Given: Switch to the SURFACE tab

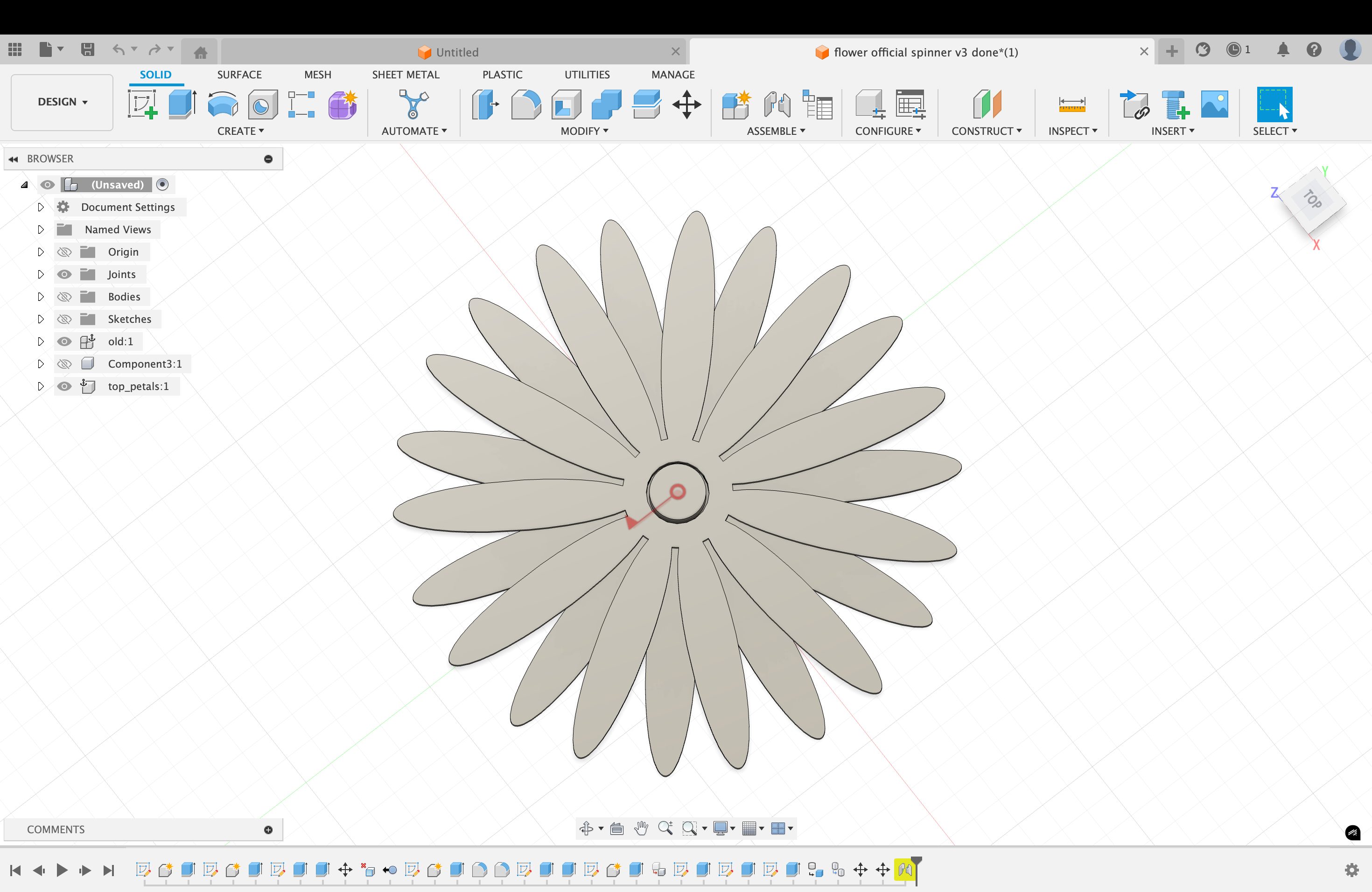Looking at the screenshot, I should pos(239,74).
